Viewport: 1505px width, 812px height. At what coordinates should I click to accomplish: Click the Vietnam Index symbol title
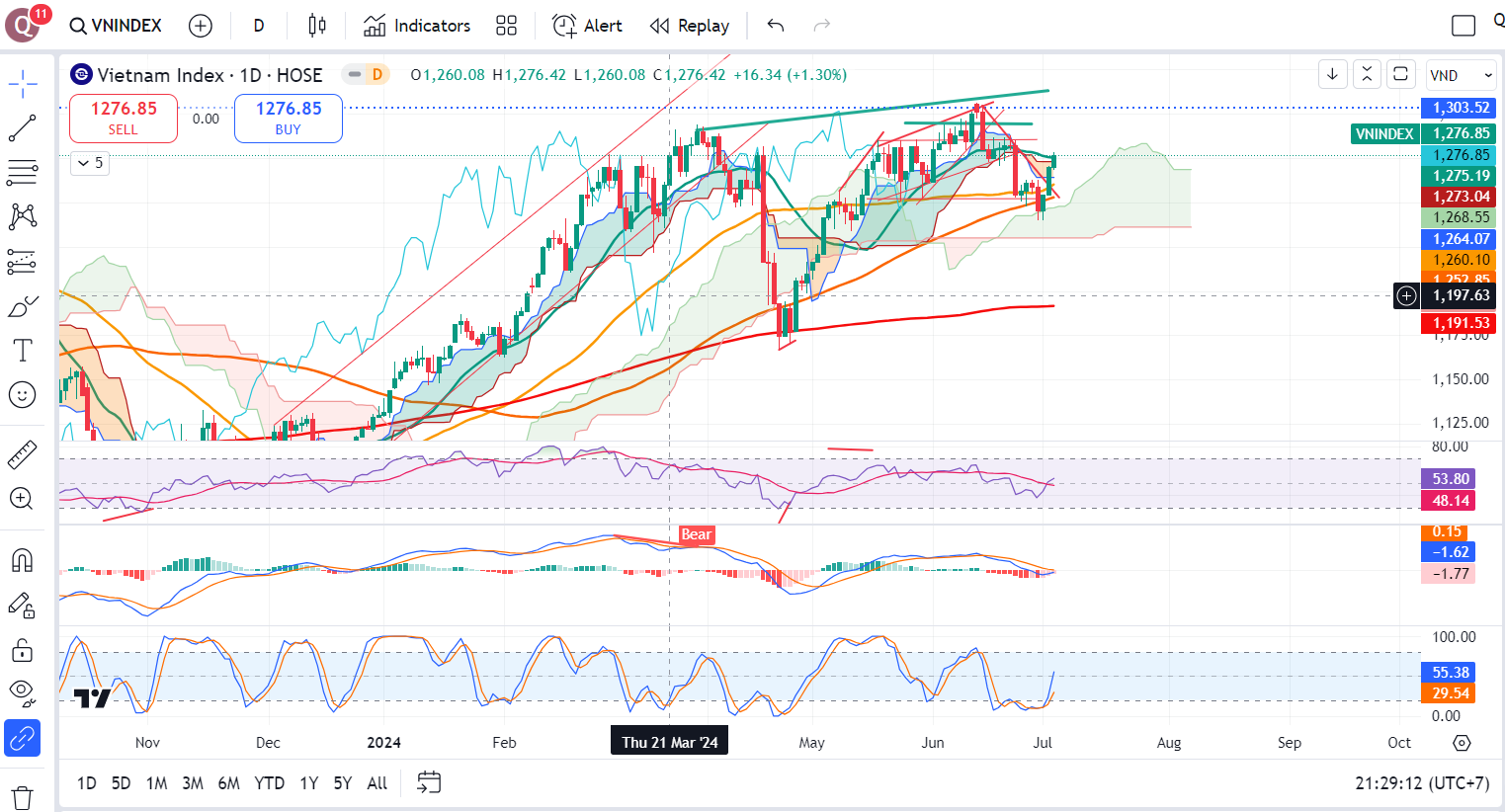[x=210, y=75]
